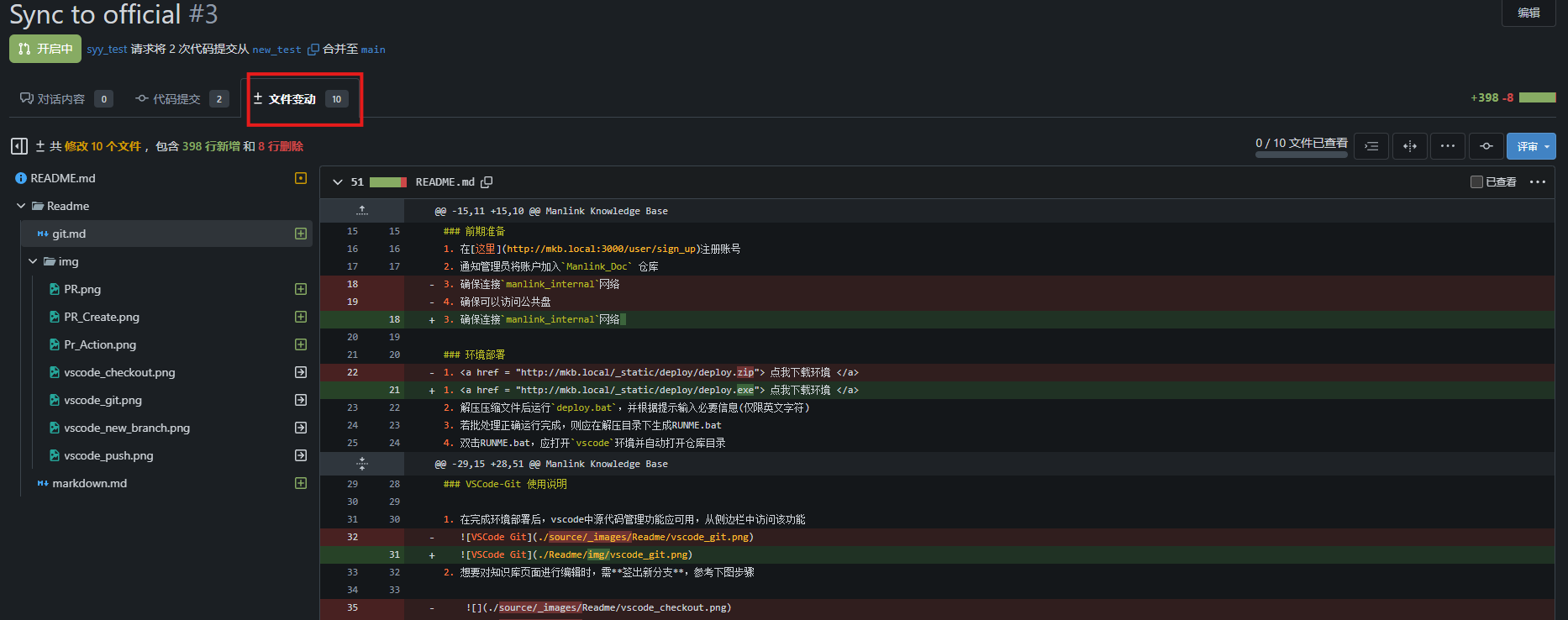Collapse the README.md diff with chevron
Viewport: 1568px width, 620px height.
click(x=338, y=182)
